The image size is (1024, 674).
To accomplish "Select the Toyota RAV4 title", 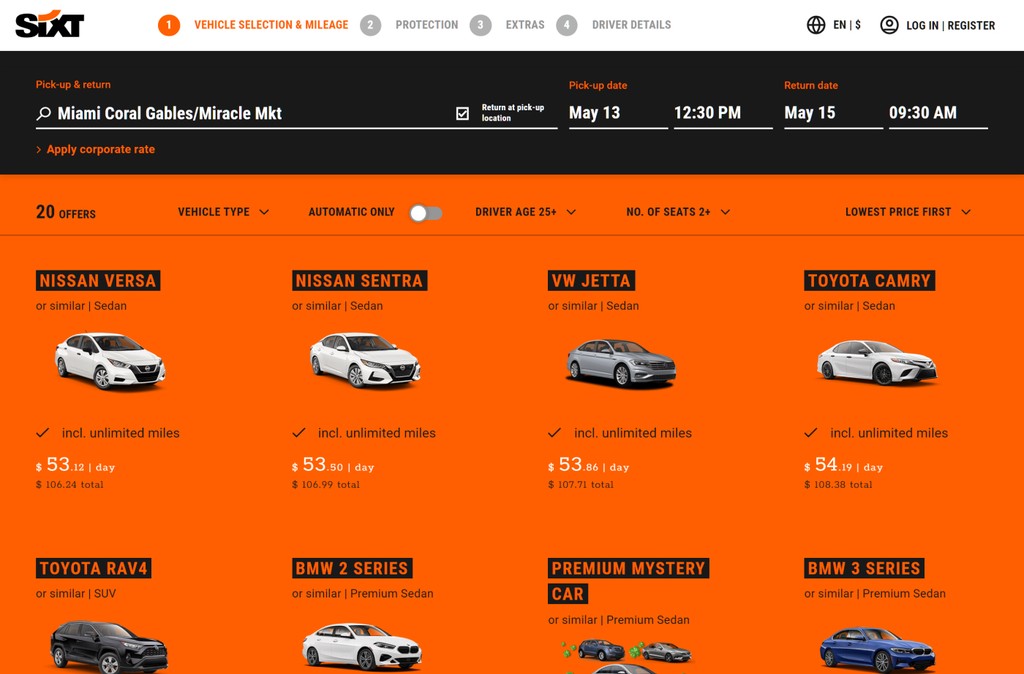I will [93, 568].
